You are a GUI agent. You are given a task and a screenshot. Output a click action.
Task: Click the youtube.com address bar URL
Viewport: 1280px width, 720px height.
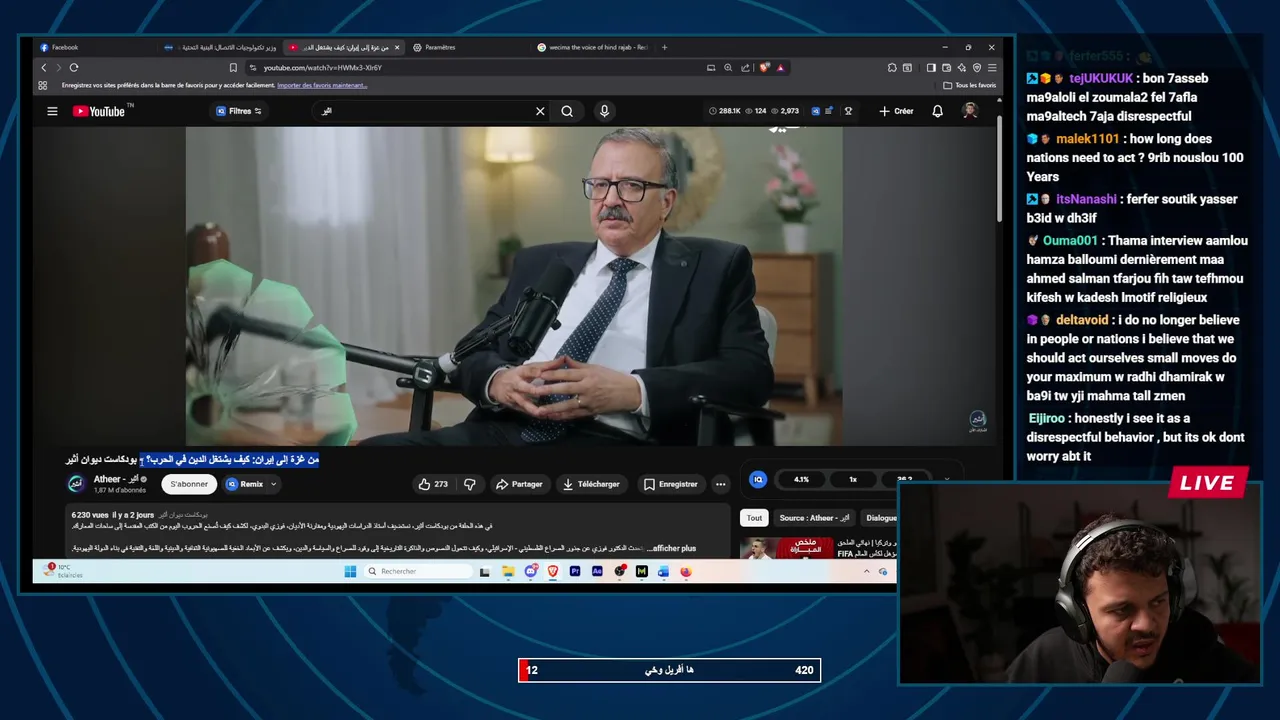click(323, 68)
